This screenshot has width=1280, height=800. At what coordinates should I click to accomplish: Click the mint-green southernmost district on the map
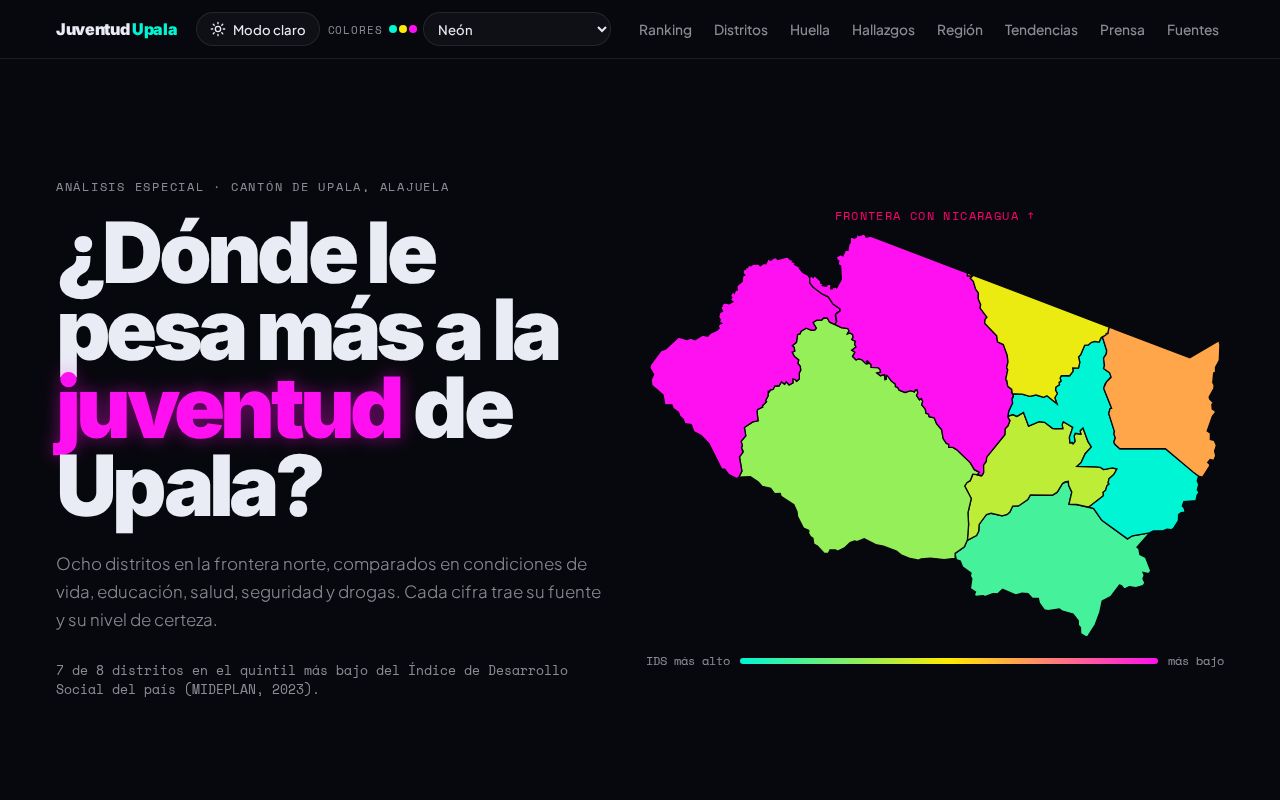click(1055, 560)
